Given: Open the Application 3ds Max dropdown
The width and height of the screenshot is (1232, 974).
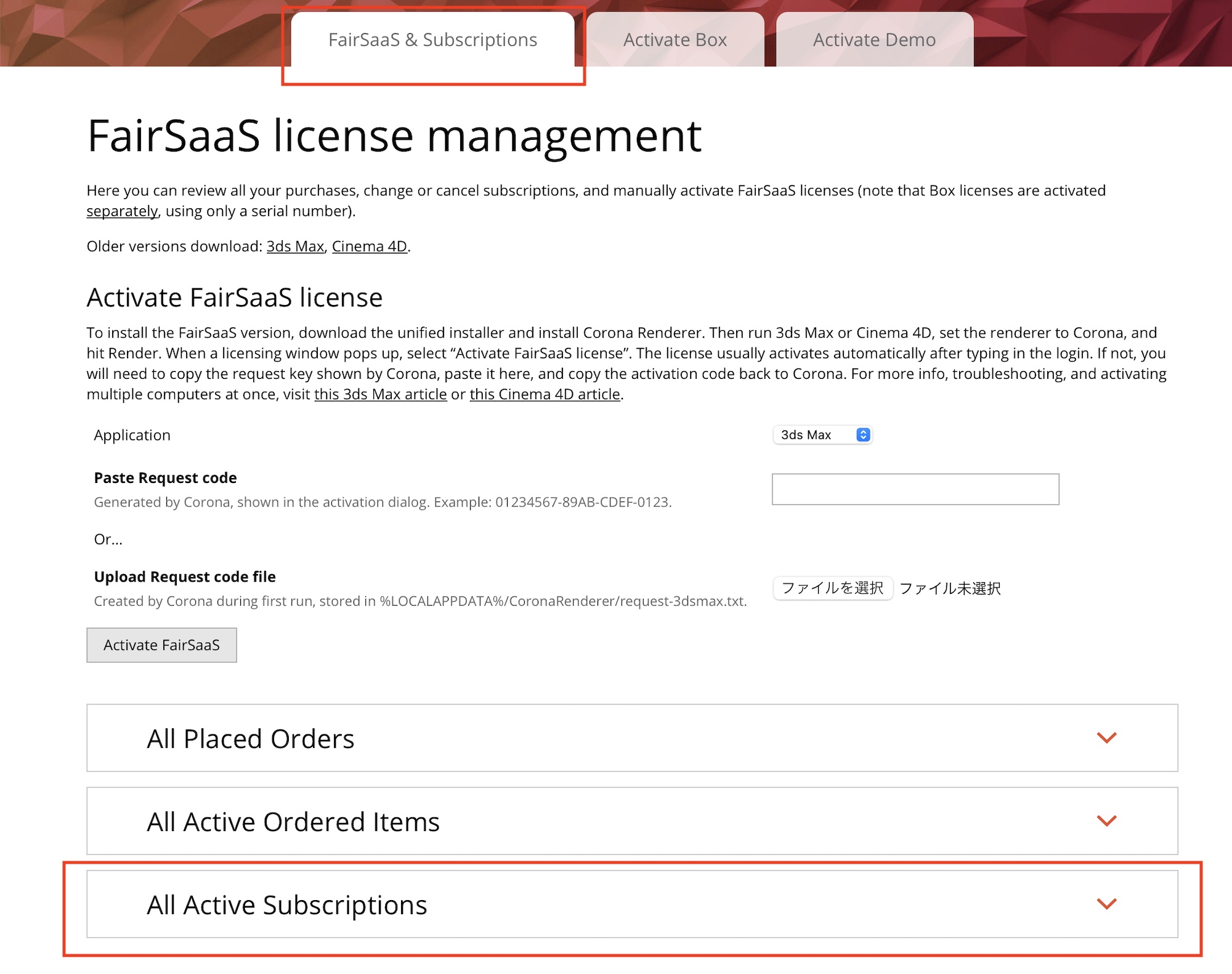Looking at the screenshot, I should click(x=813, y=435).
